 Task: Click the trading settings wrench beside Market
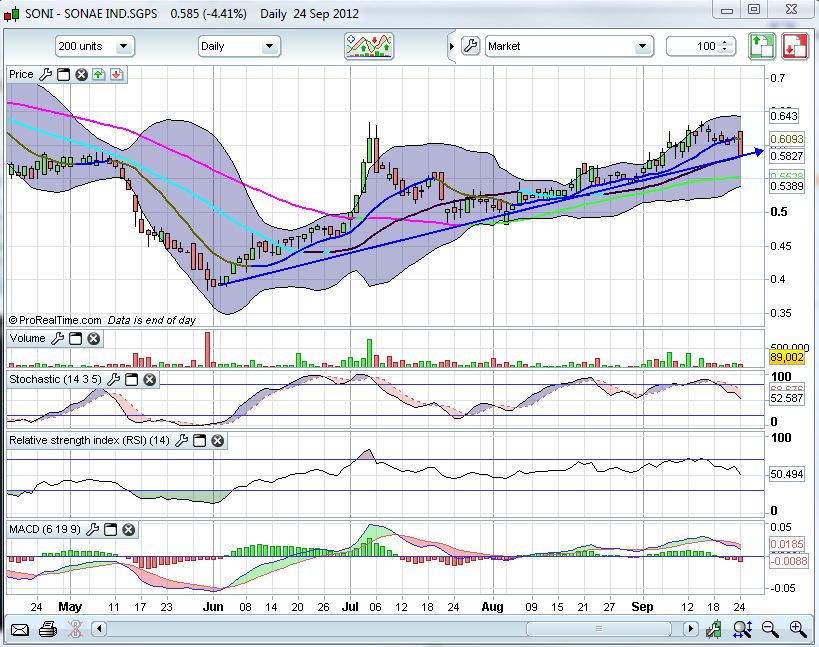[470, 46]
